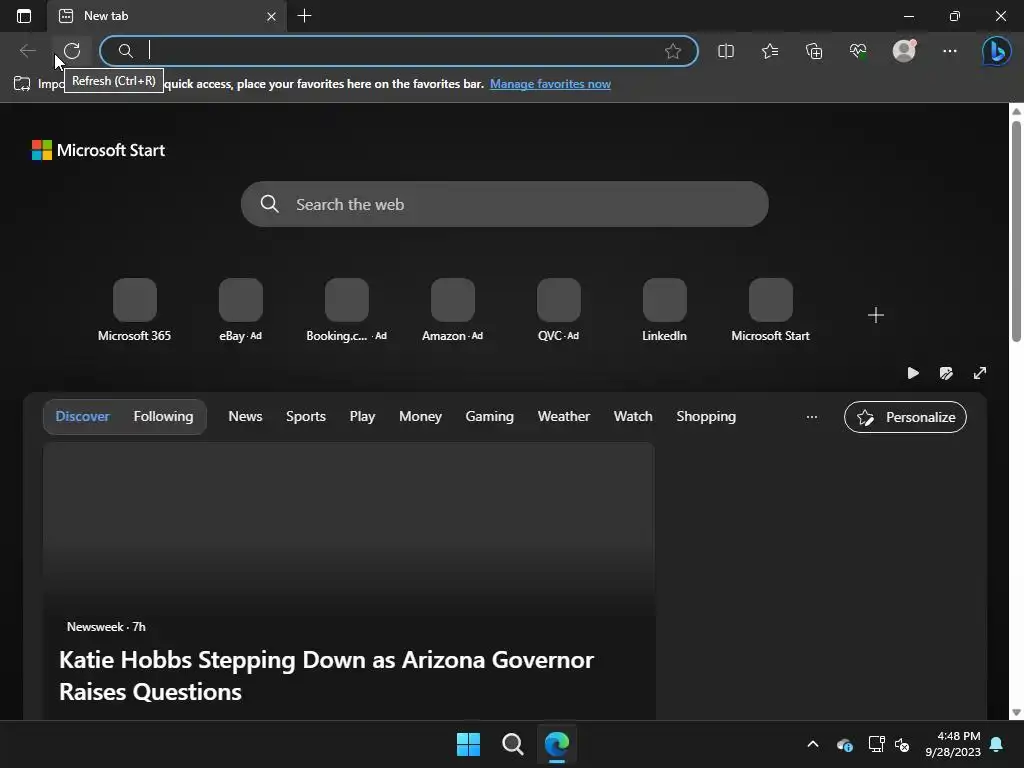Open Settings and more ellipsis menu
1024x768 pixels.
(x=950, y=51)
